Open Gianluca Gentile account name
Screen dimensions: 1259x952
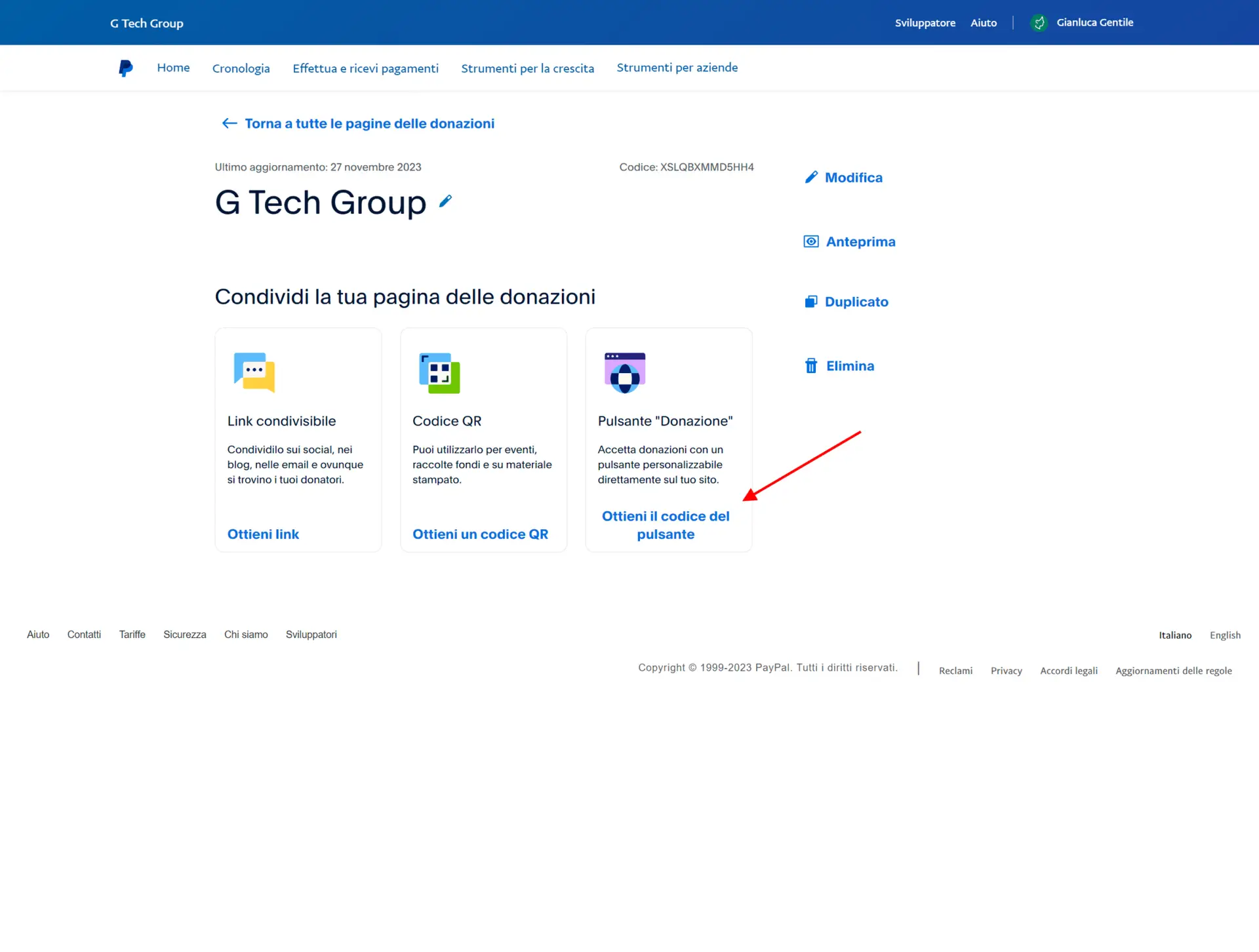click(1095, 22)
